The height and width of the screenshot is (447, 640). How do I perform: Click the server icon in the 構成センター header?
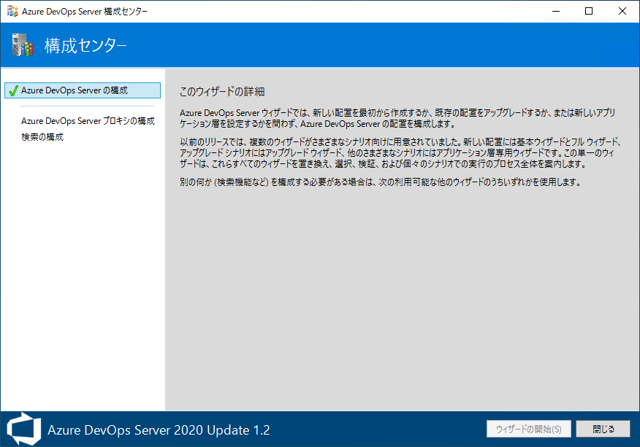(x=22, y=45)
